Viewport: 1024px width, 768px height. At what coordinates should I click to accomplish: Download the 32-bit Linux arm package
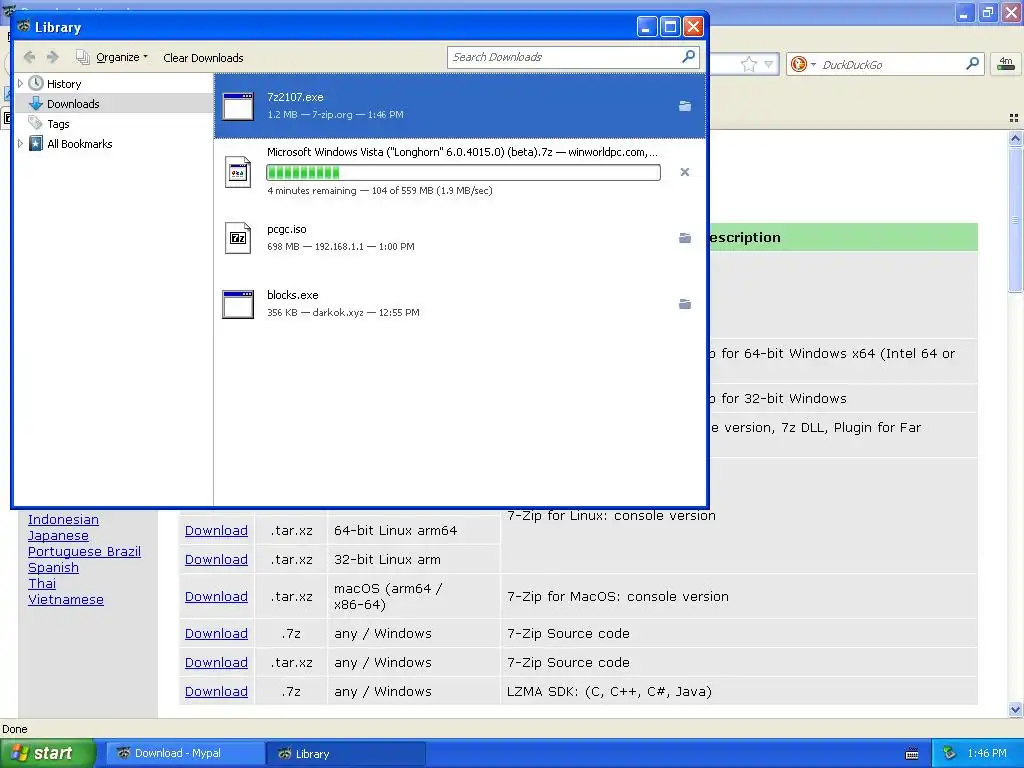click(x=216, y=560)
